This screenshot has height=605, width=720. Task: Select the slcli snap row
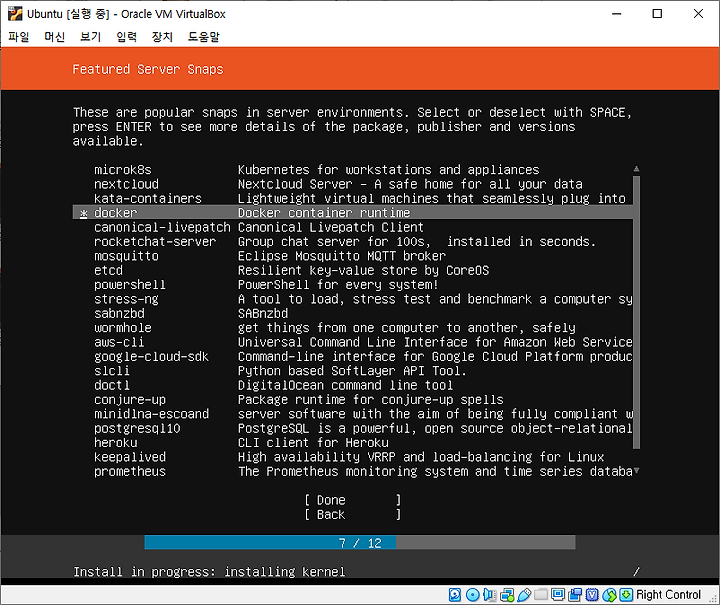coord(353,371)
